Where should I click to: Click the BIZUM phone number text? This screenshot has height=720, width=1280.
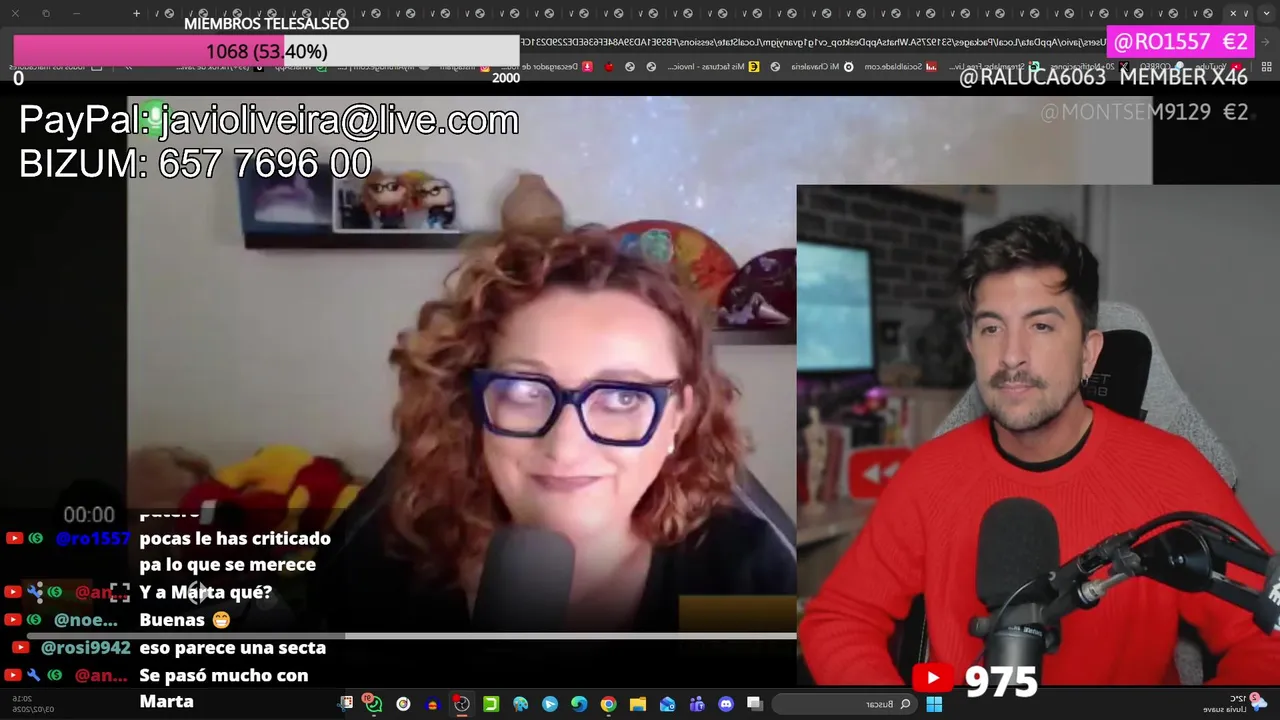[265, 163]
